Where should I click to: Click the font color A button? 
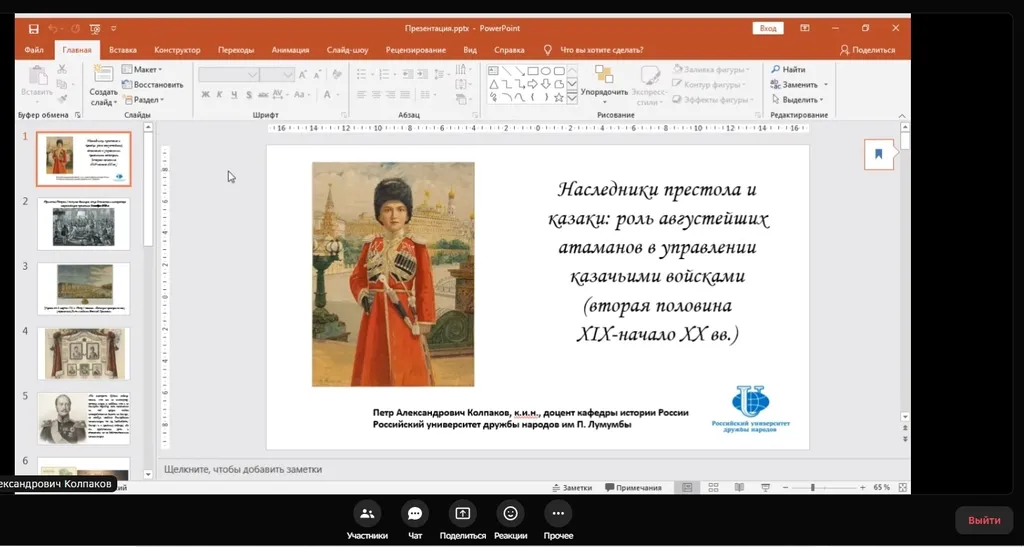tap(328, 95)
